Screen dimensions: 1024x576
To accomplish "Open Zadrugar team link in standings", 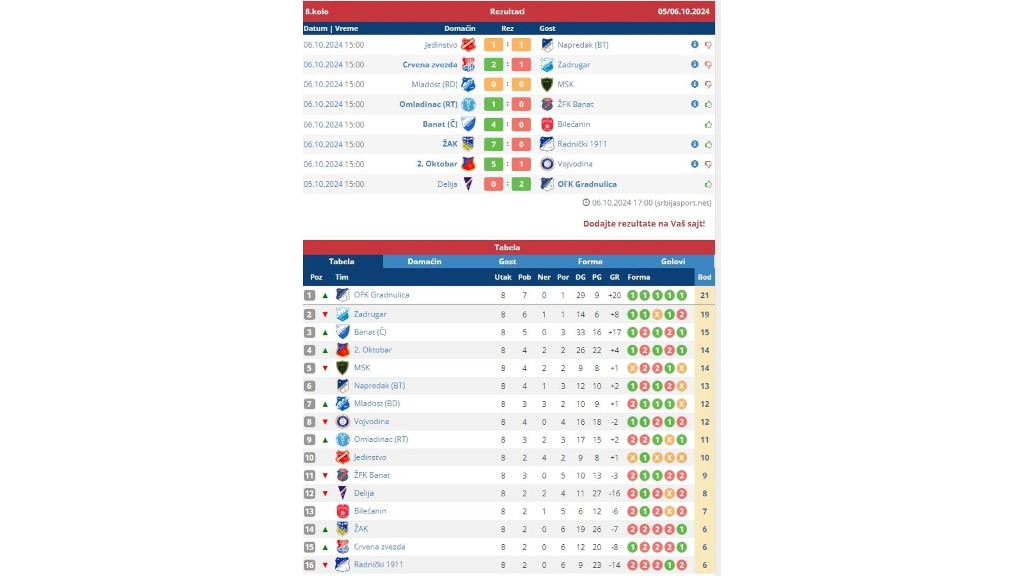I will pos(370,314).
